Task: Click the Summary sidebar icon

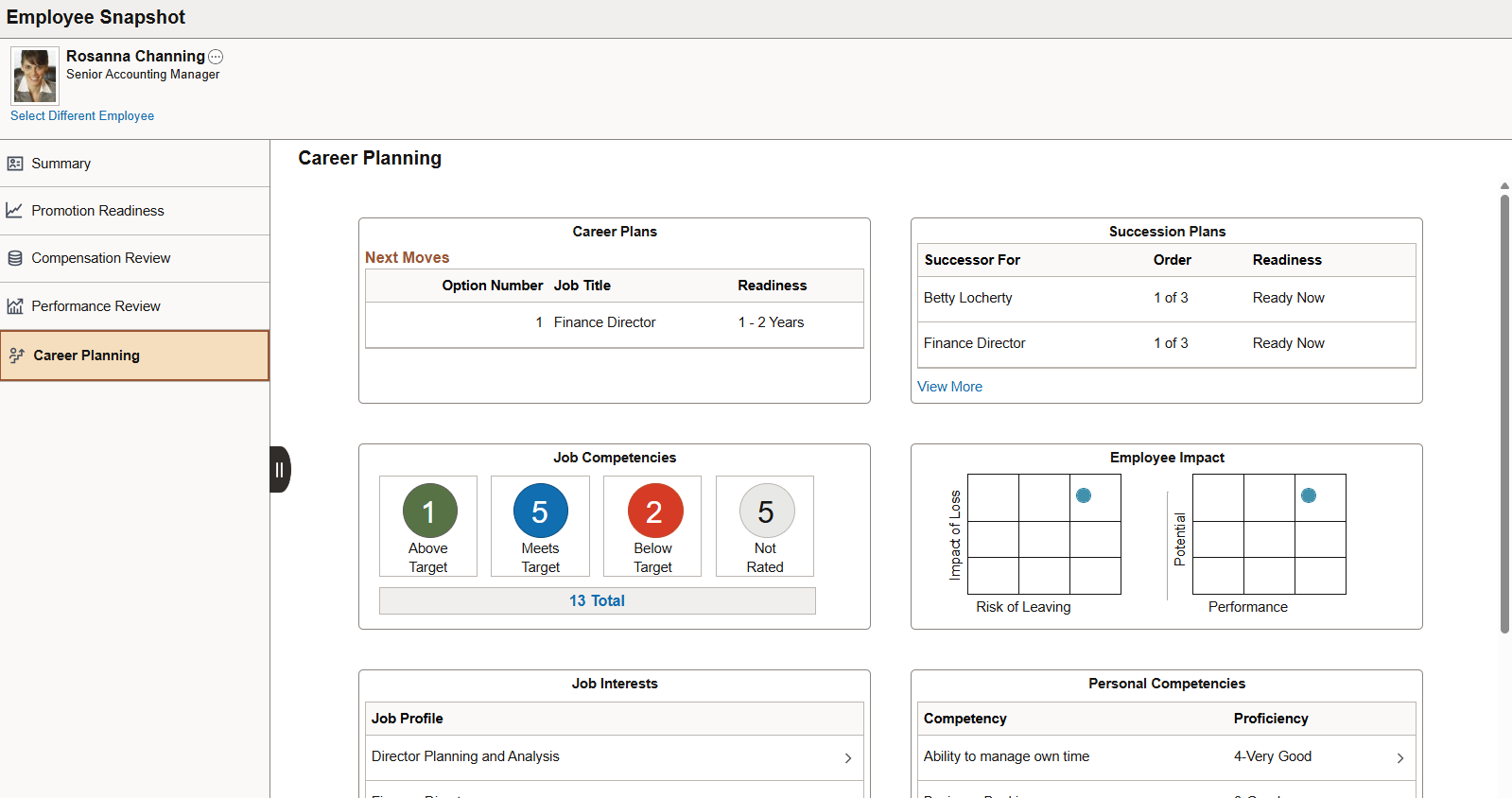Action: 15,164
